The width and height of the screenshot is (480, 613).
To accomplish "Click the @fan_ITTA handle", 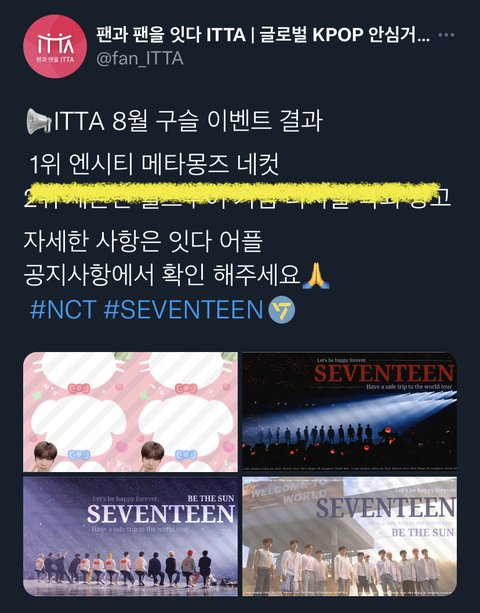I will tap(140, 58).
